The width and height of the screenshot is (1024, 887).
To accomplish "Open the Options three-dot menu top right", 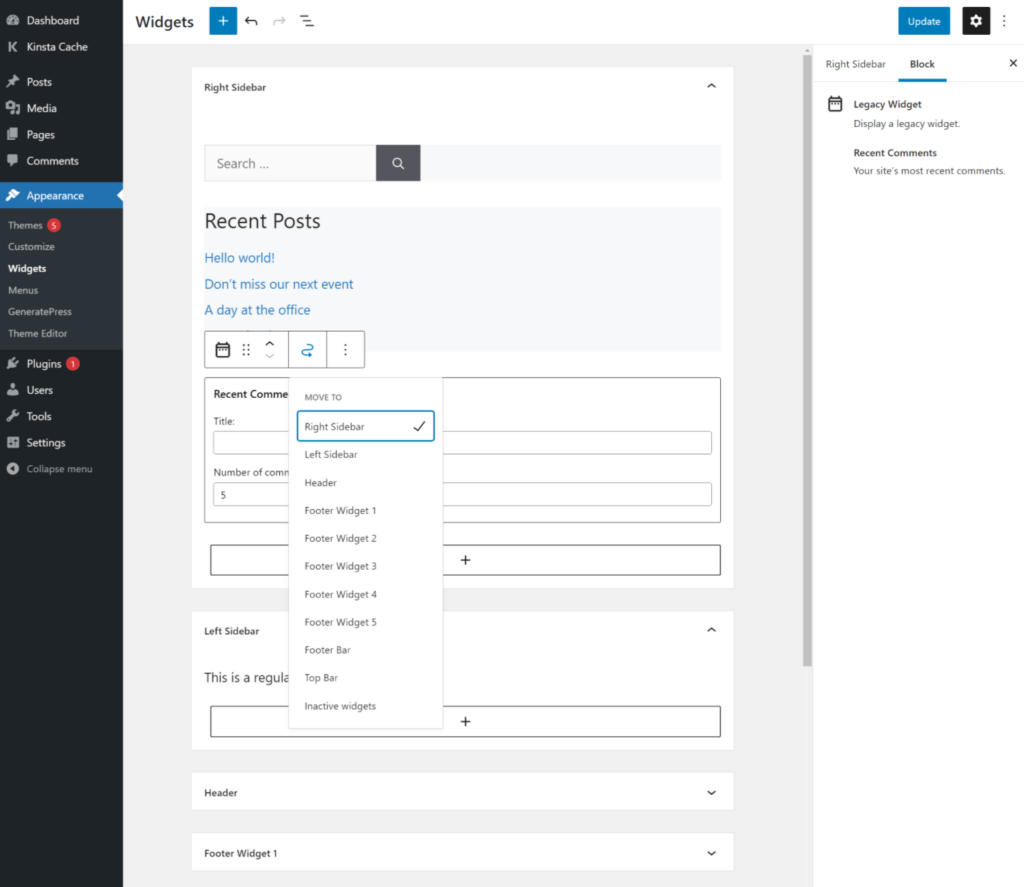I will pos(1004,20).
